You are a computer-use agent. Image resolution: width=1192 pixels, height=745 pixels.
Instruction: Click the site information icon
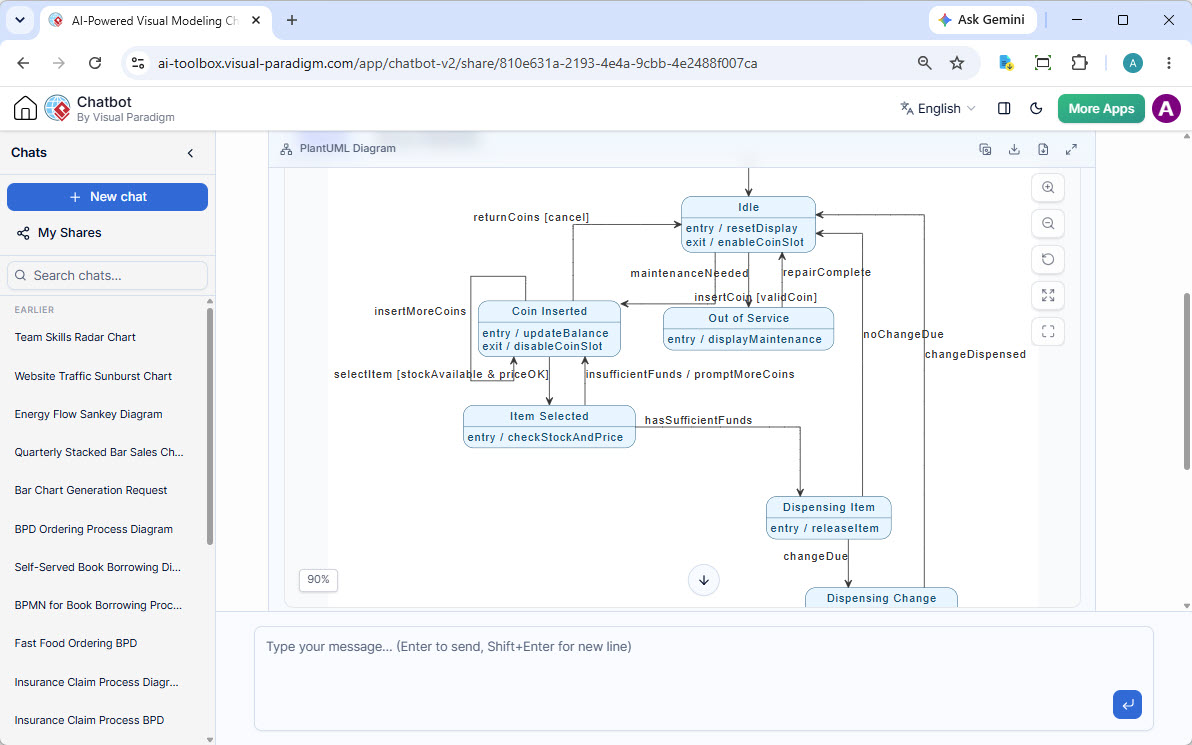[138, 63]
